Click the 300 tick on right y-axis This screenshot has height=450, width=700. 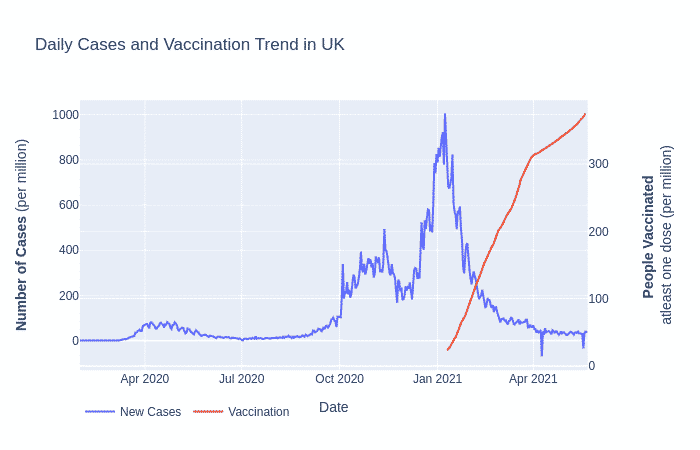point(598,164)
